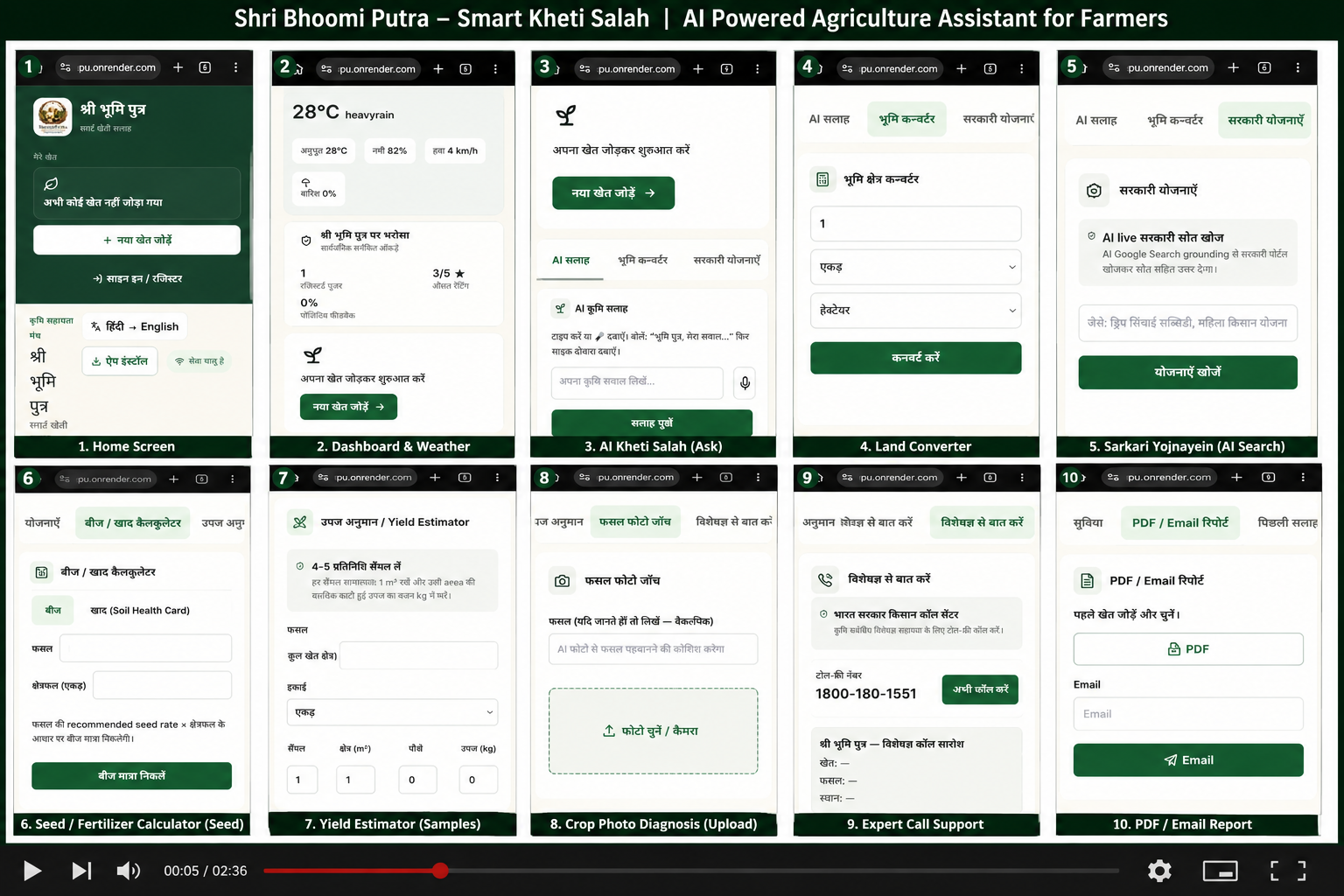Mute the video volume speaker icon
Screen dimensions: 1344x896
pos(129,871)
